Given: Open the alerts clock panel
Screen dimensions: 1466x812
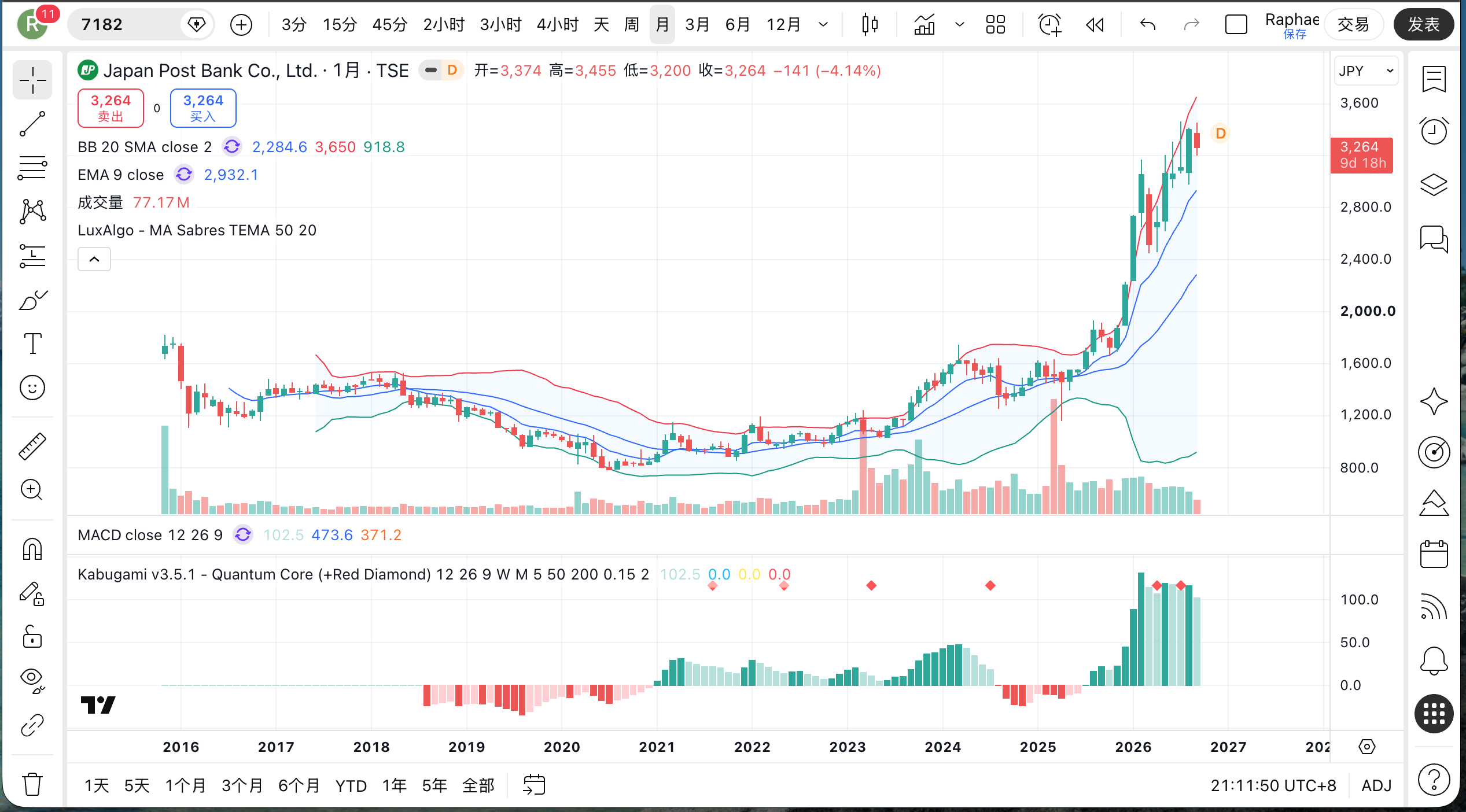Looking at the screenshot, I should click(x=1434, y=131).
